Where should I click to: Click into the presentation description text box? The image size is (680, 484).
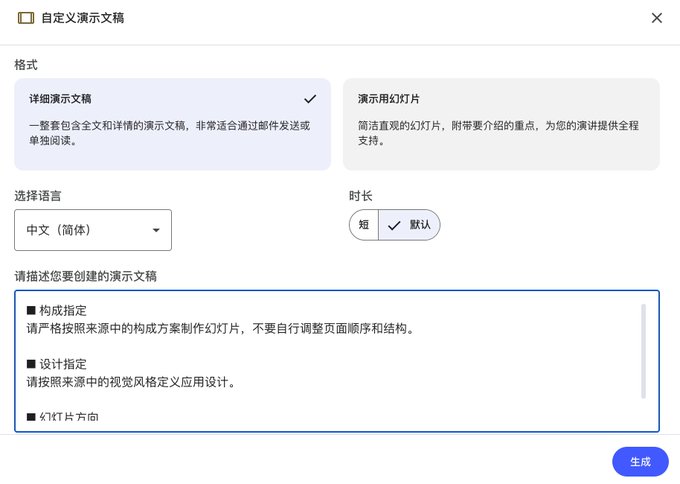coord(337,361)
